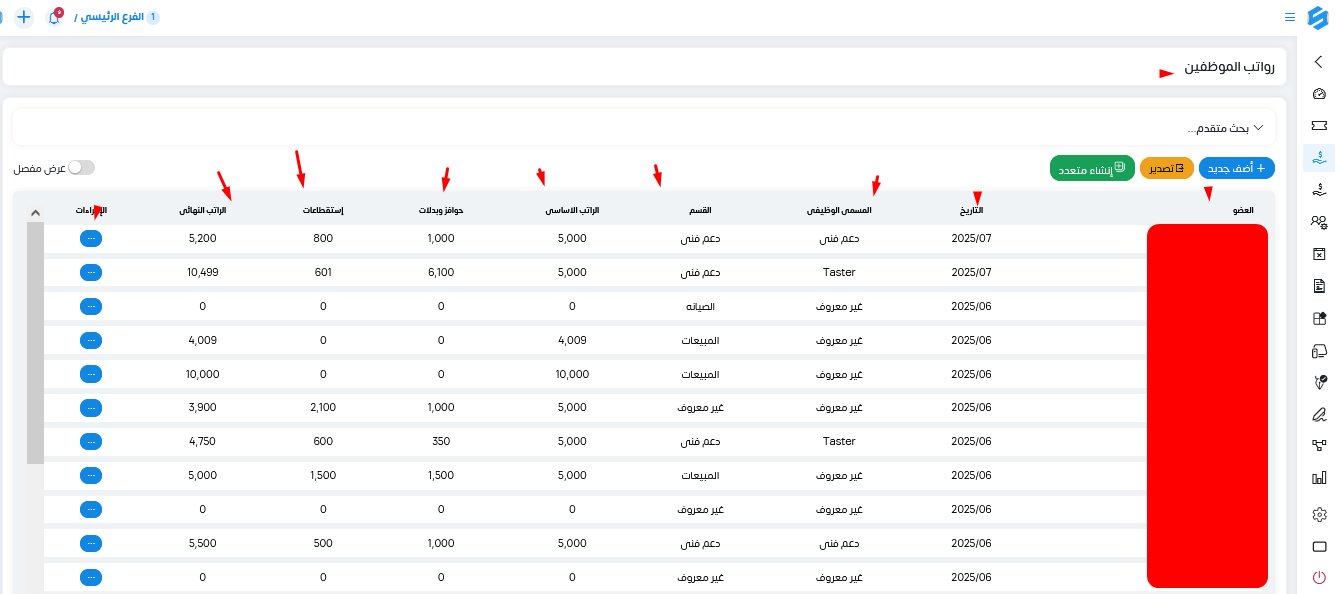Open the الفرع الرئيسي branch selector

coord(117,18)
